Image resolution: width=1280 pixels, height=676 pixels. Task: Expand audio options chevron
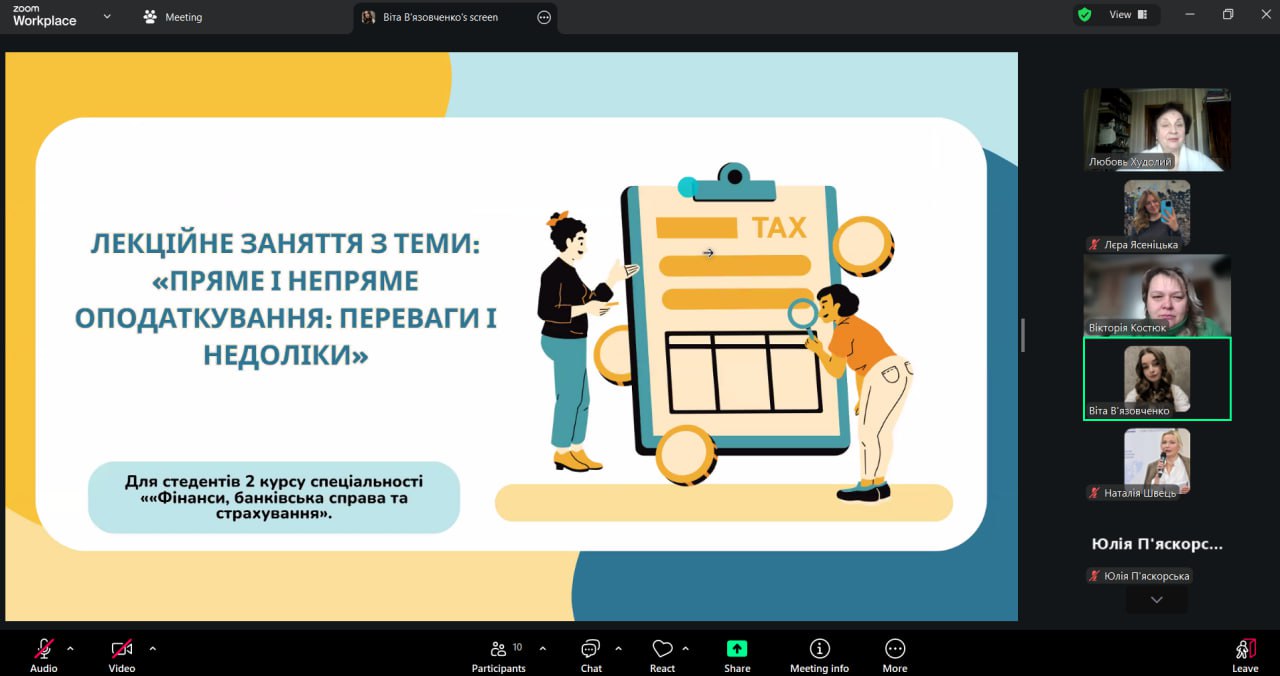(x=70, y=648)
